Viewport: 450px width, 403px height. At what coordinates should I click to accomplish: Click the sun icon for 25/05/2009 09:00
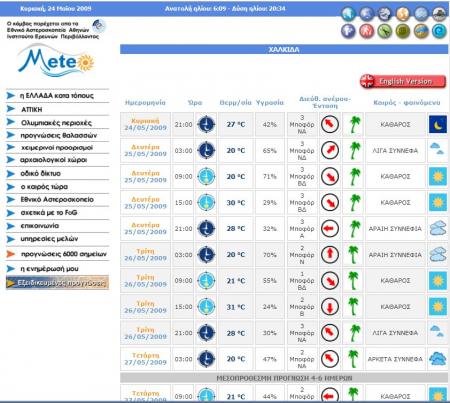[x=438, y=176]
